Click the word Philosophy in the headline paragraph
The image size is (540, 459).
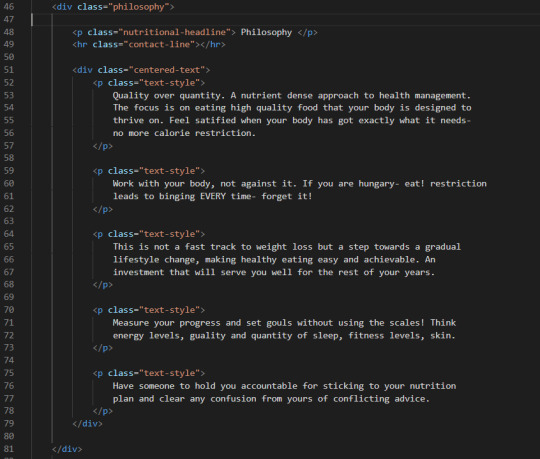click(266, 32)
